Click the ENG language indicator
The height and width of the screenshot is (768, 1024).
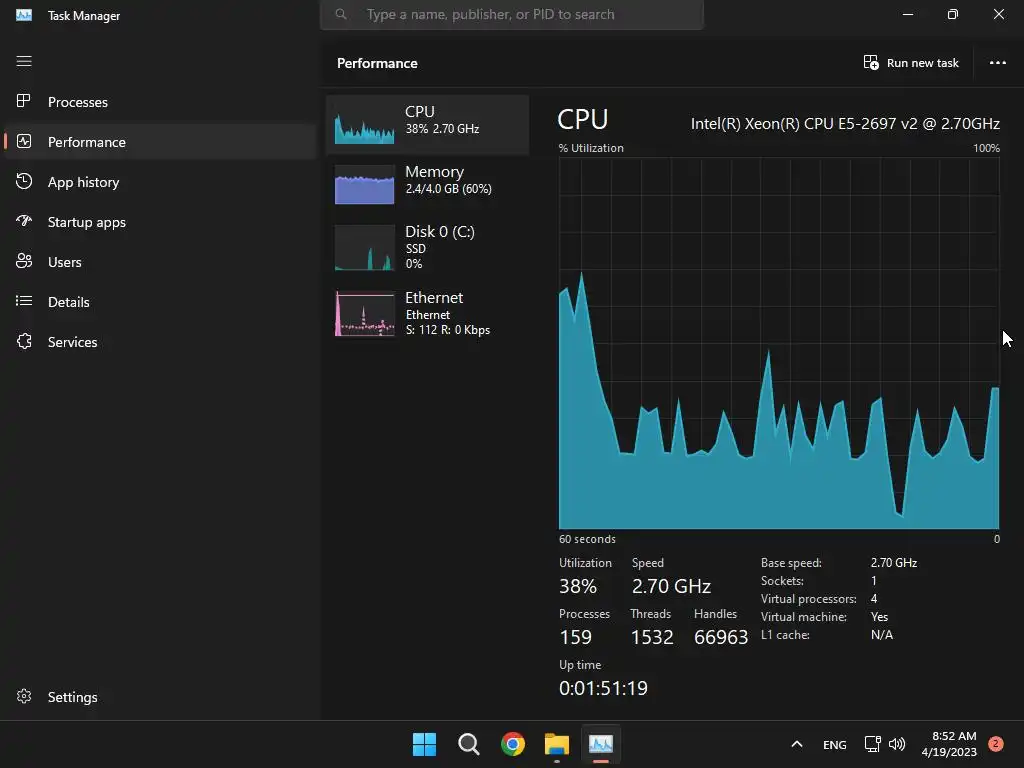click(835, 744)
